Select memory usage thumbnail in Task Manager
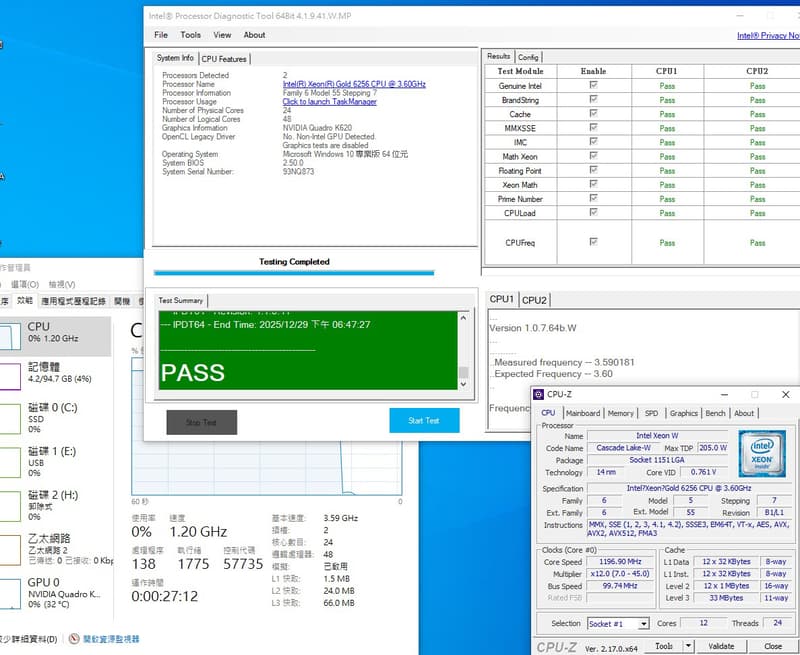 click(x=10, y=376)
